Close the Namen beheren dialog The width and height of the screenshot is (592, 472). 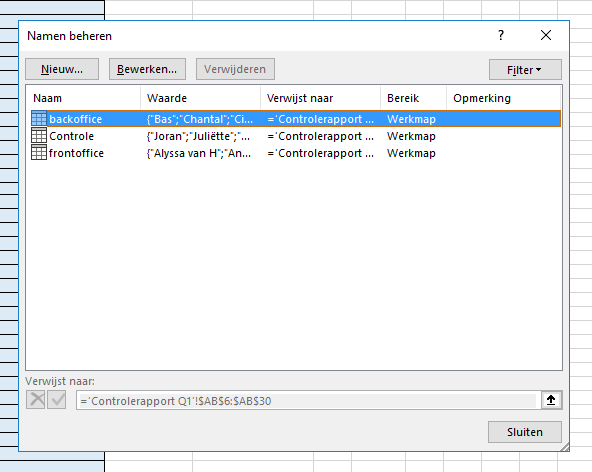(546, 35)
